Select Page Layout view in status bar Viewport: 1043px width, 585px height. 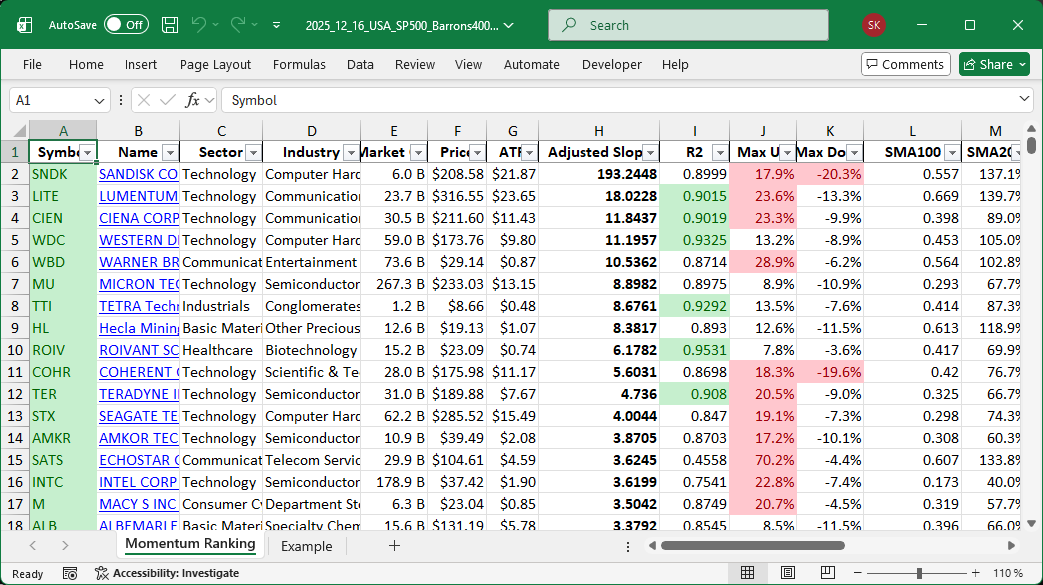pyautogui.click(x=788, y=573)
